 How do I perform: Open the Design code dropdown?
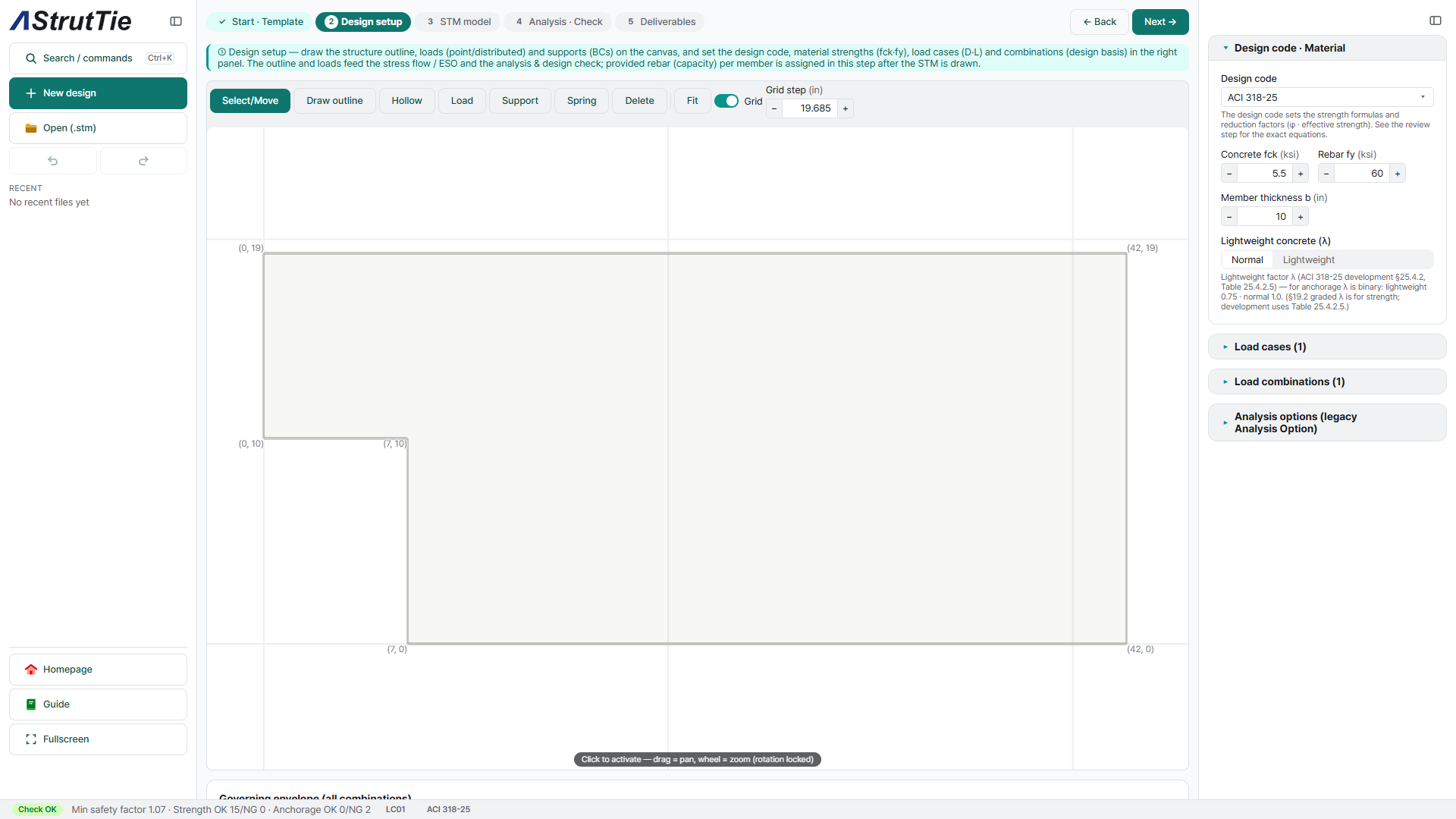pos(1327,97)
